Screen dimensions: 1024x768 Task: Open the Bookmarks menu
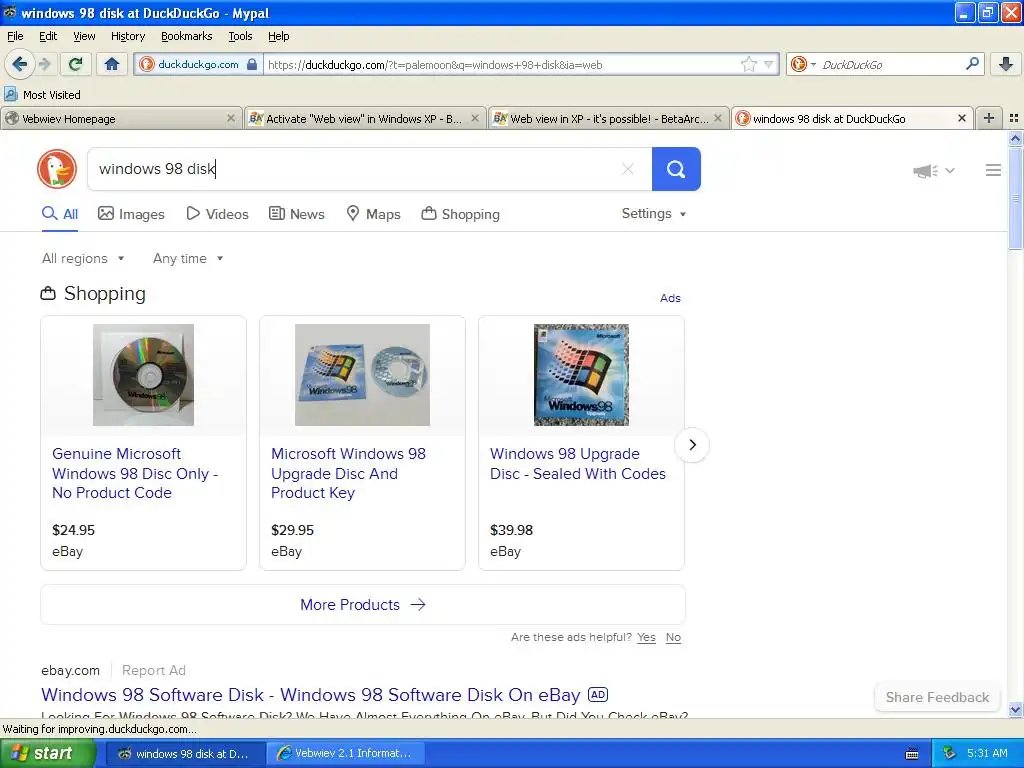(x=186, y=36)
